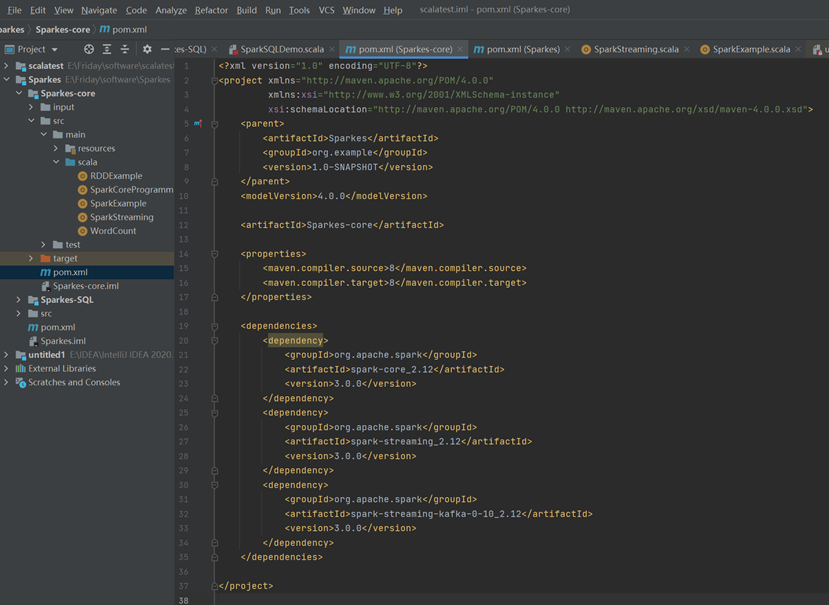
Task: Select pom.xml under Sparkes-core
Action: coord(64,272)
